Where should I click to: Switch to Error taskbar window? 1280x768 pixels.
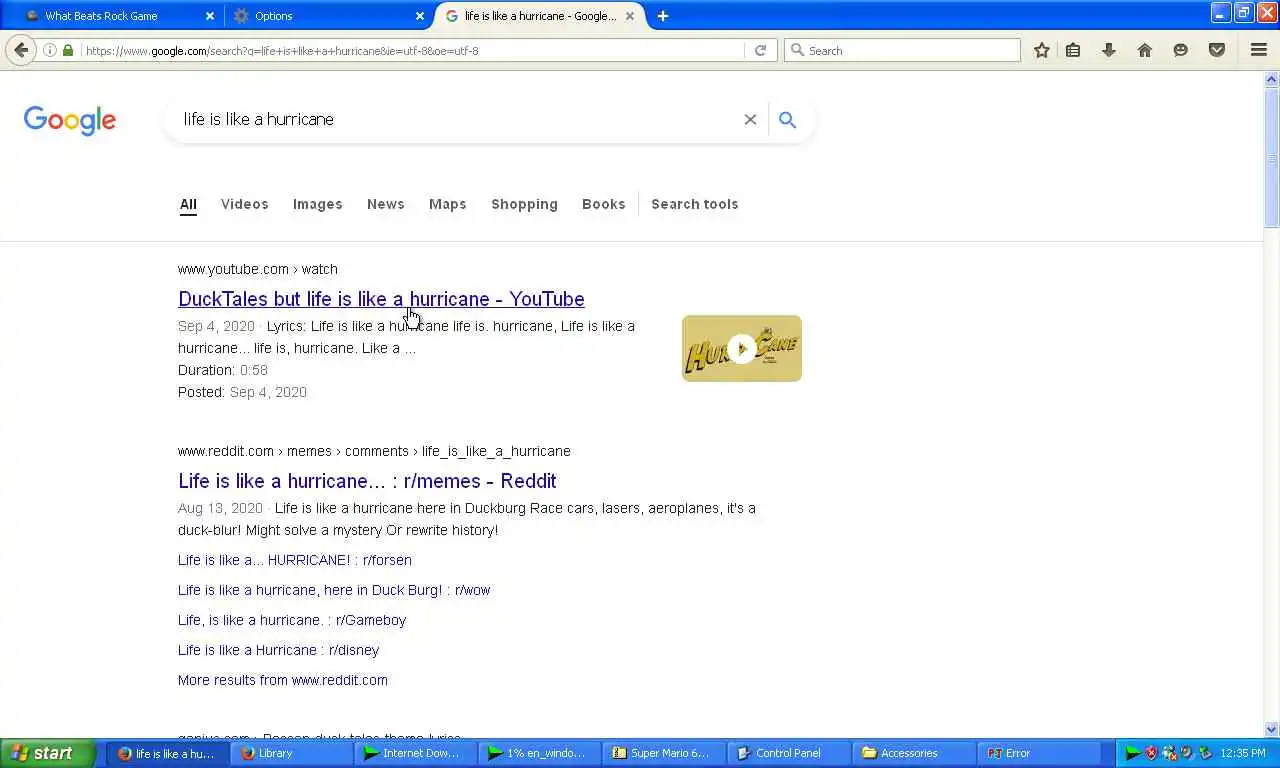pos(1038,753)
